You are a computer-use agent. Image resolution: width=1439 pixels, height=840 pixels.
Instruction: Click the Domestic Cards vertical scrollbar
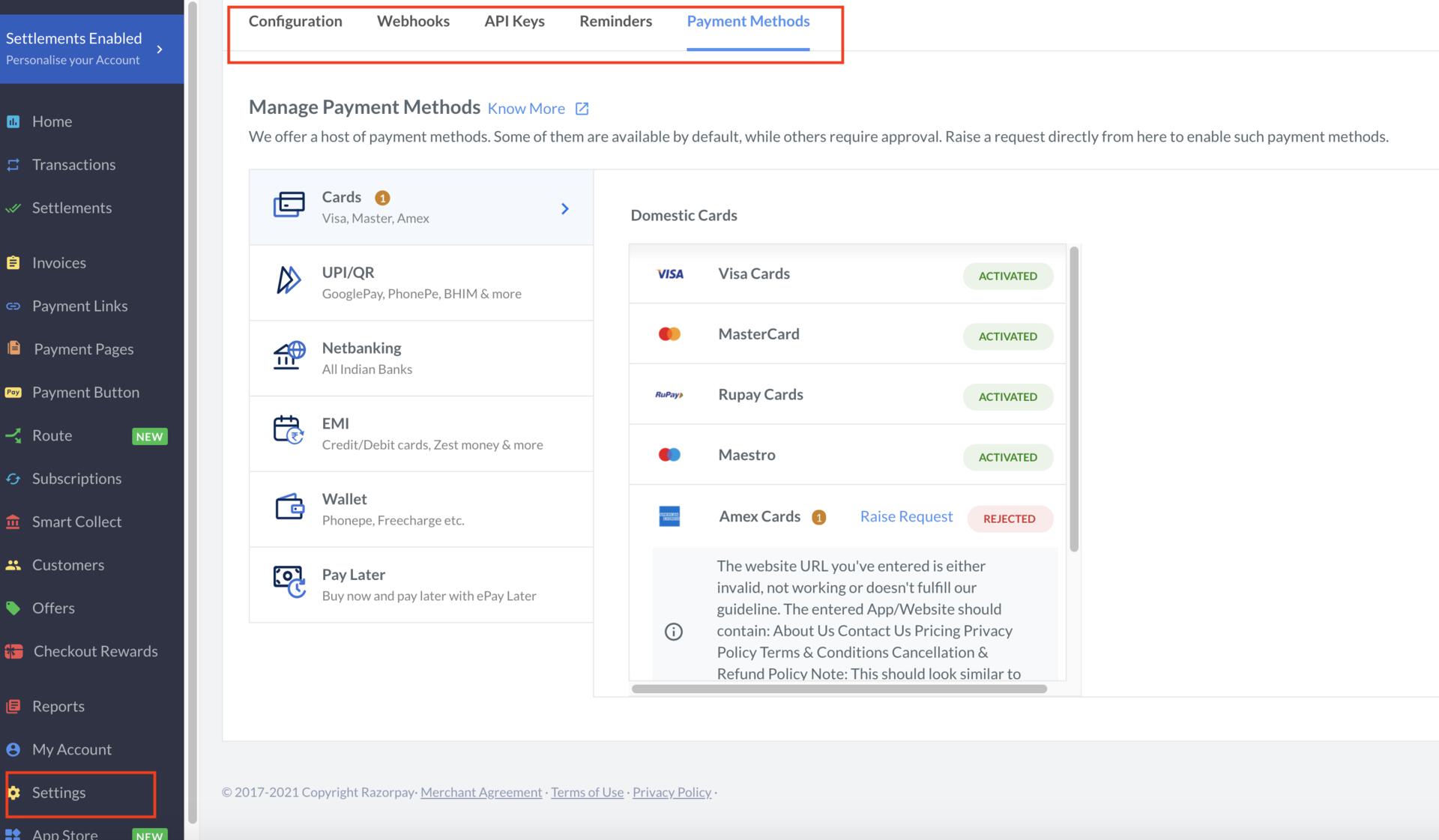[1073, 399]
